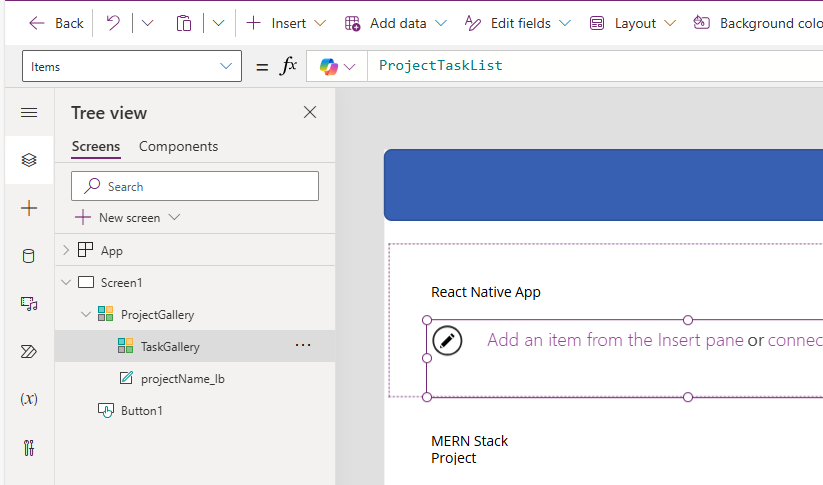Click the fx formula icon
This screenshot has height=485, width=823.
coord(289,66)
